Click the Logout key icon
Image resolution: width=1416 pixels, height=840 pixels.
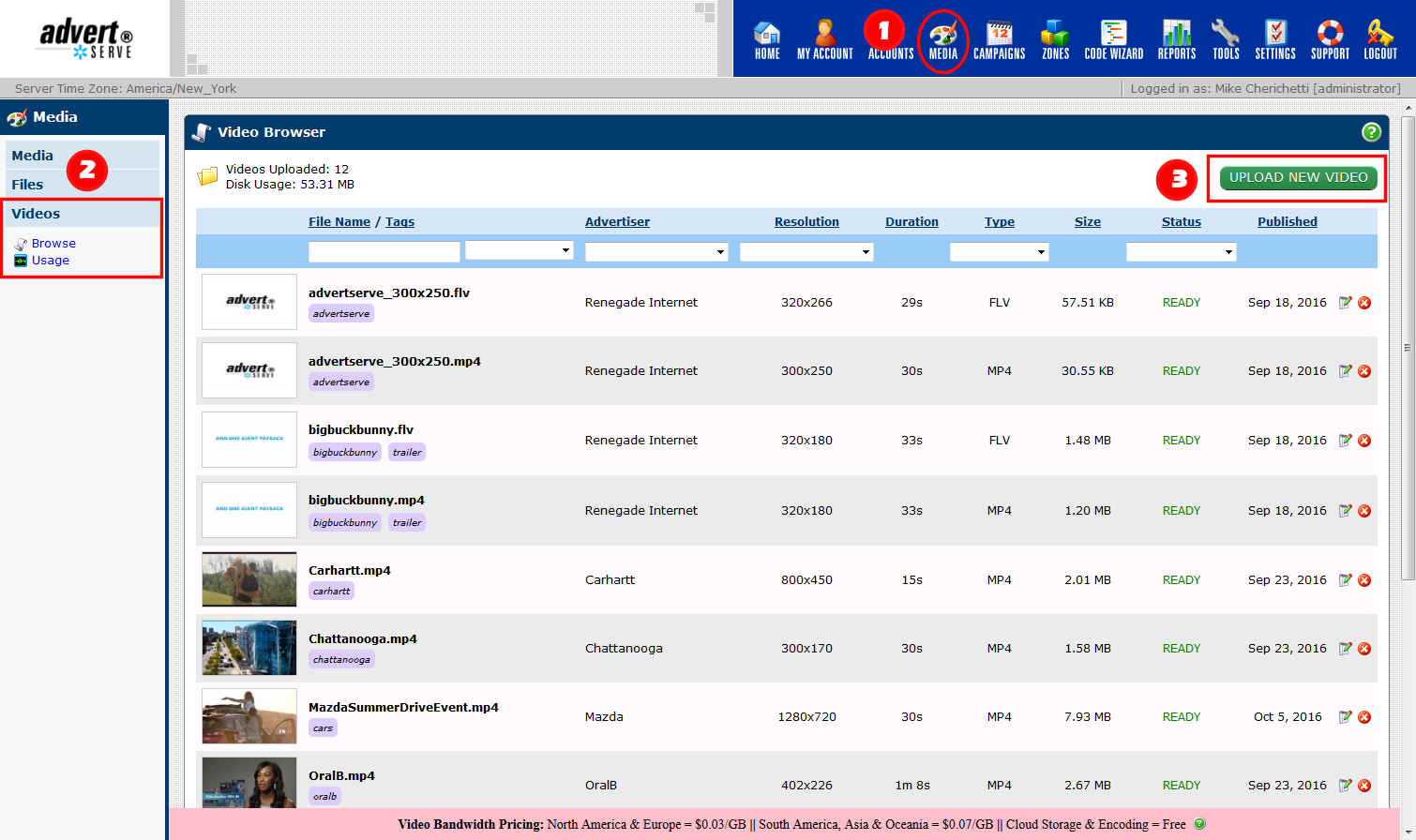coord(1380,40)
